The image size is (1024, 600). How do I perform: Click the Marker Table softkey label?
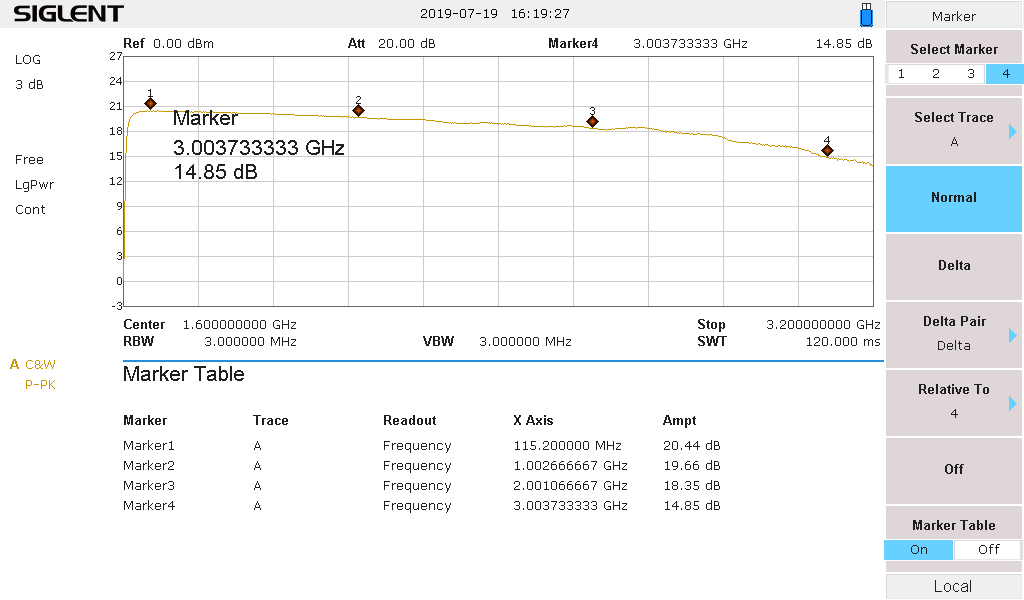[x=953, y=526]
